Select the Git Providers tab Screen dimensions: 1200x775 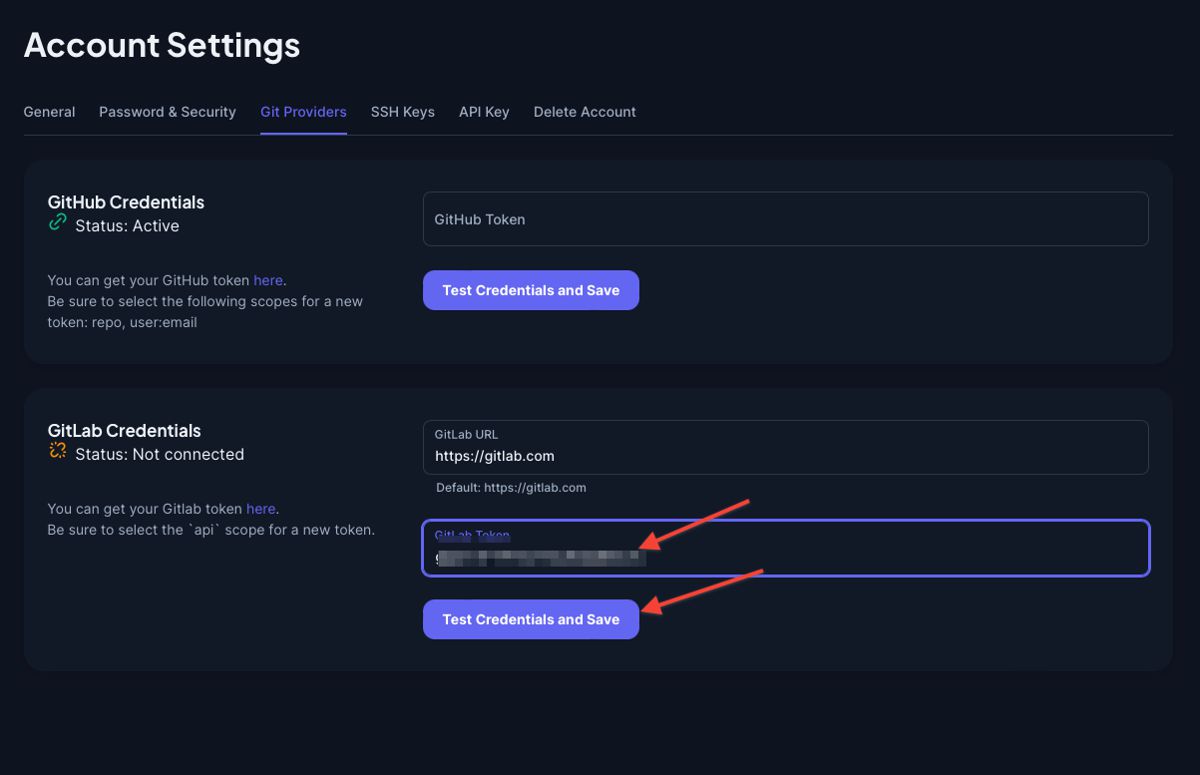(303, 112)
